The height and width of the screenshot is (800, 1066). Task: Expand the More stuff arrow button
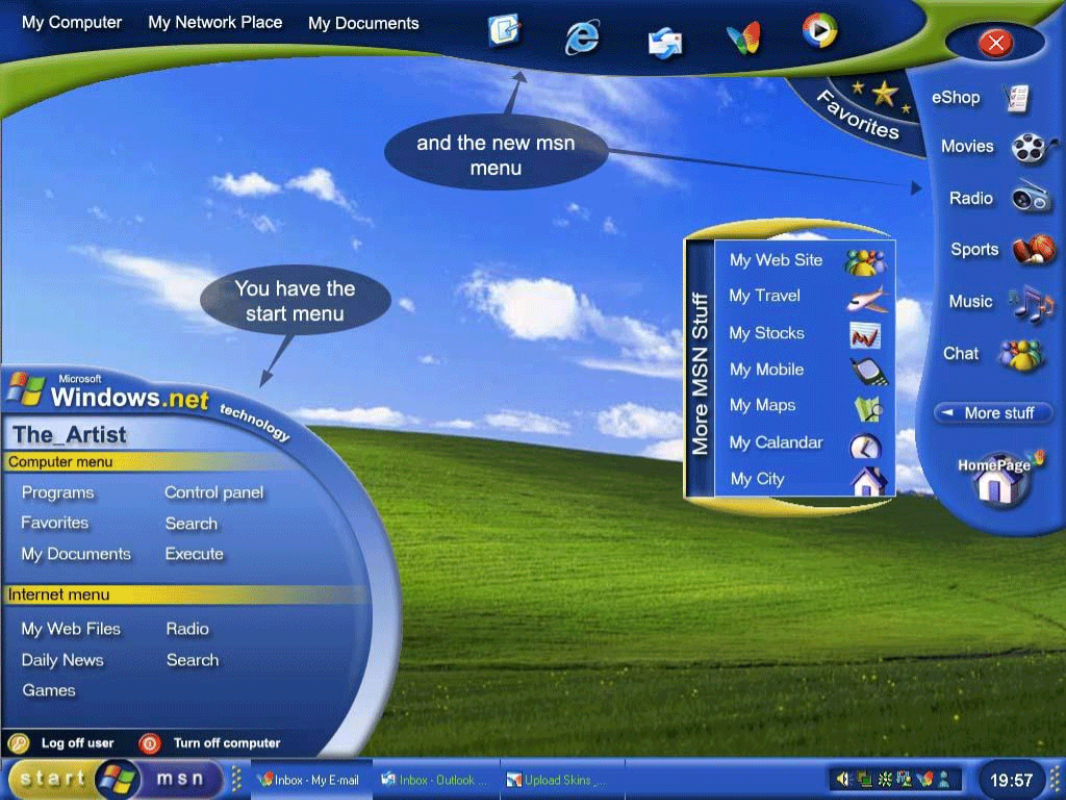[994, 413]
